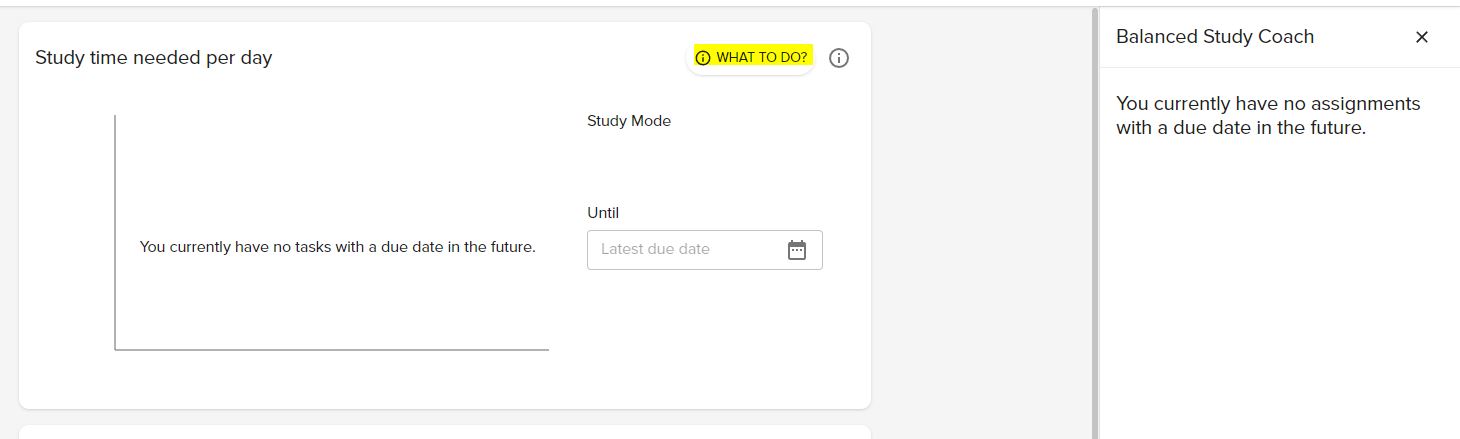The height and width of the screenshot is (439, 1460).
Task: Open the circled info icon beside WHAT TO DO?
Action: click(x=839, y=58)
